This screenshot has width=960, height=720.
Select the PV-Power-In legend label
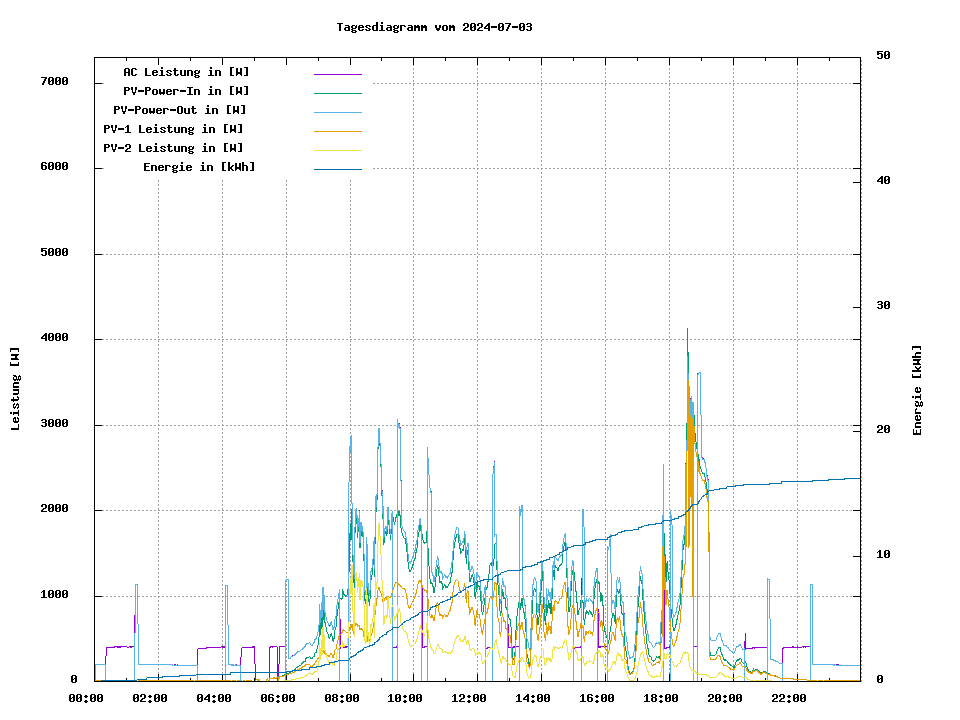click(186, 91)
